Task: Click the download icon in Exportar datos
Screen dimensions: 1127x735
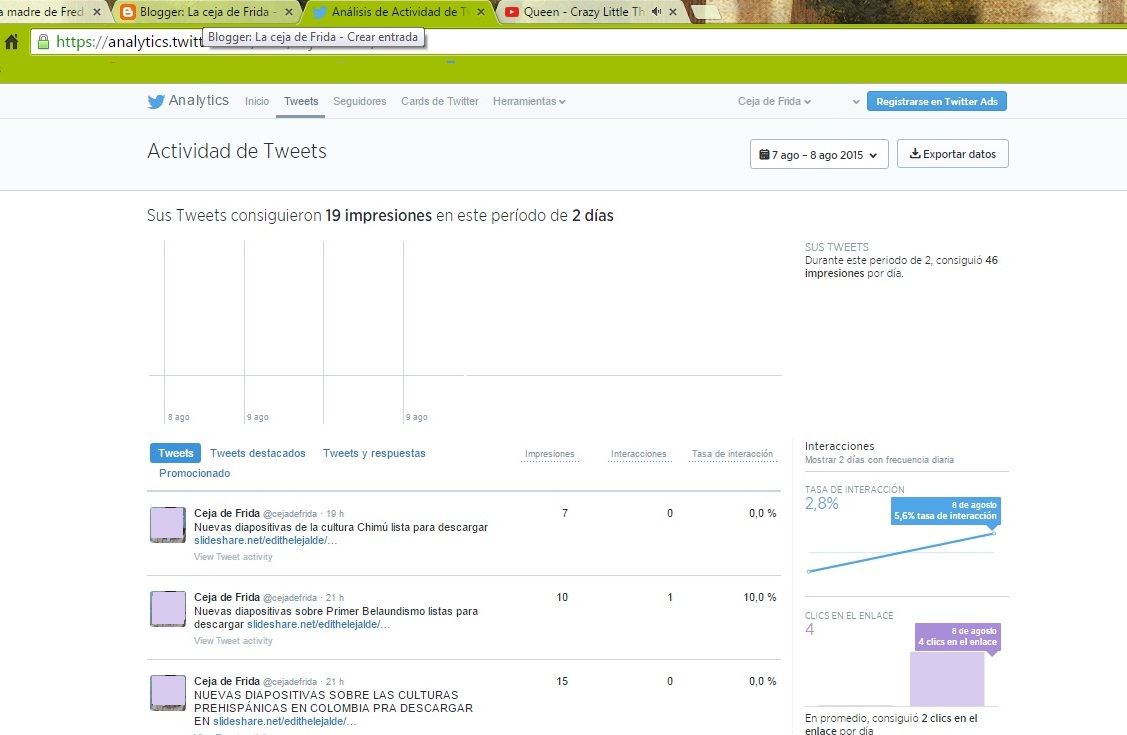Action: coord(915,153)
